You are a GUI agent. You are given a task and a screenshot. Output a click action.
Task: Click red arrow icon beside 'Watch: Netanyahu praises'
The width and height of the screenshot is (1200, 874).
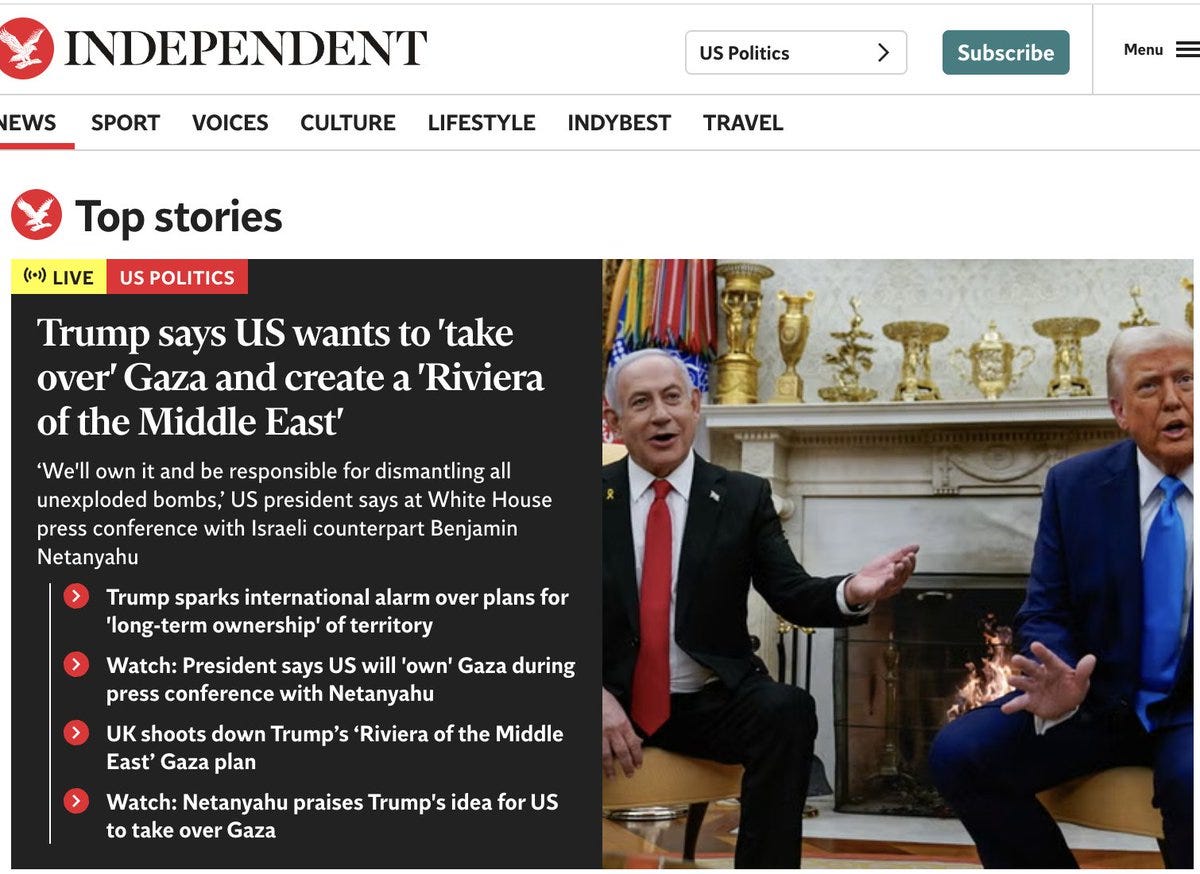point(76,801)
